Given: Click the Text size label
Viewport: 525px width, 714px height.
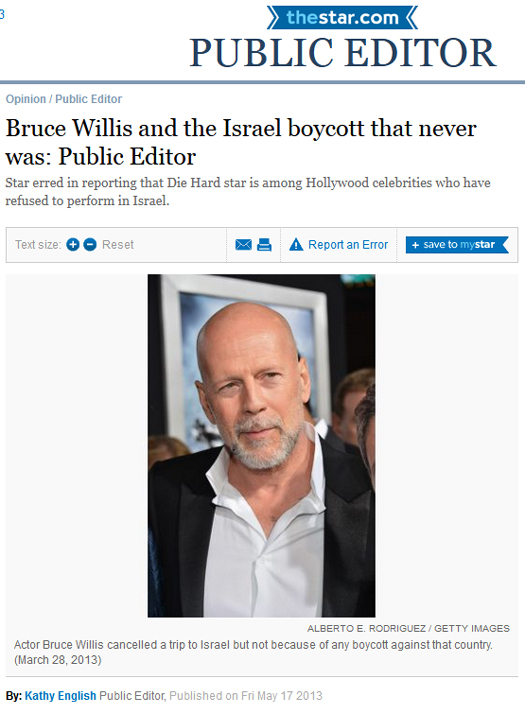Looking at the screenshot, I should [38, 245].
